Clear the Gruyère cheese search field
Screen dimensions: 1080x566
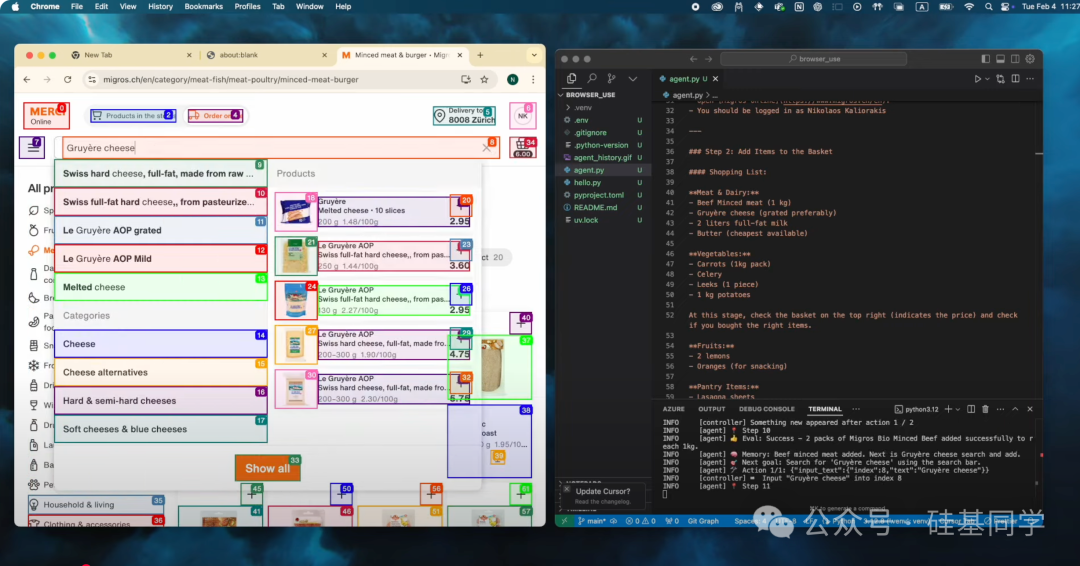point(487,147)
